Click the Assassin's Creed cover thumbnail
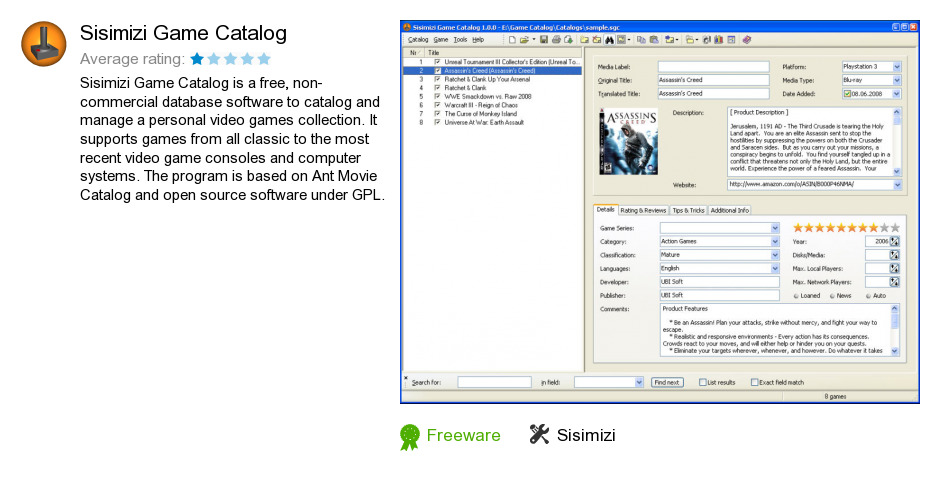The width and height of the screenshot is (940, 481). (628, 142)
